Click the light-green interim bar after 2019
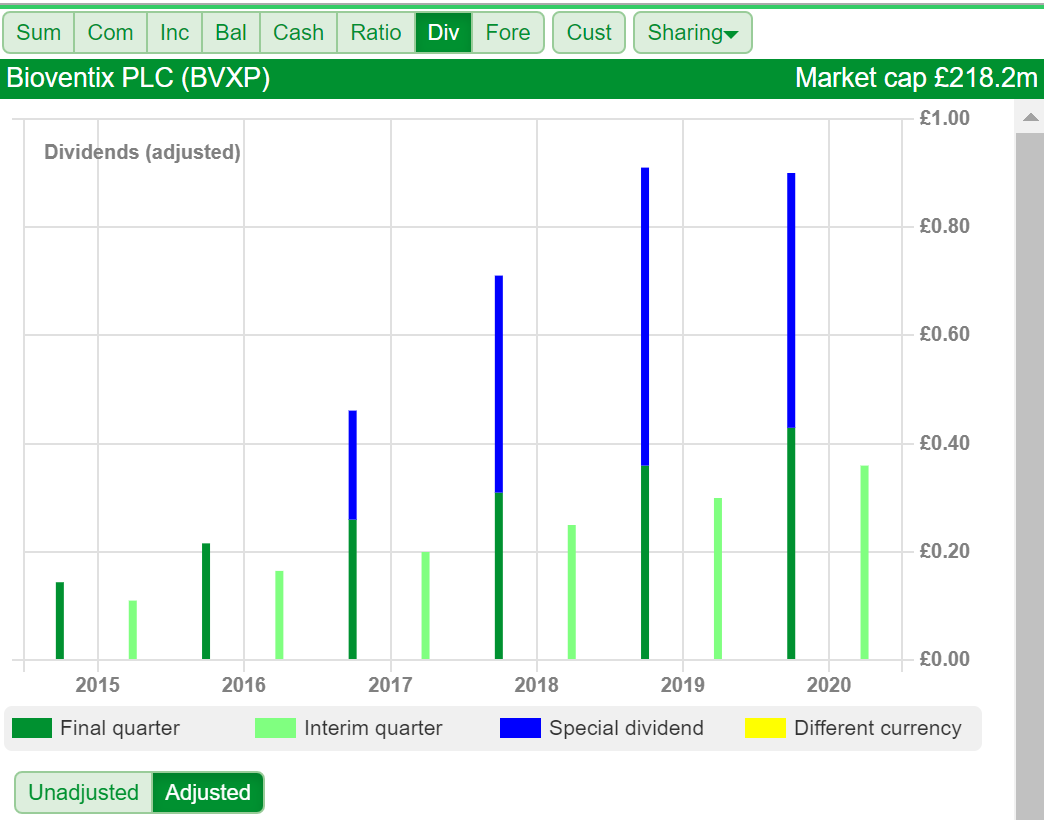 pos(718,578)
